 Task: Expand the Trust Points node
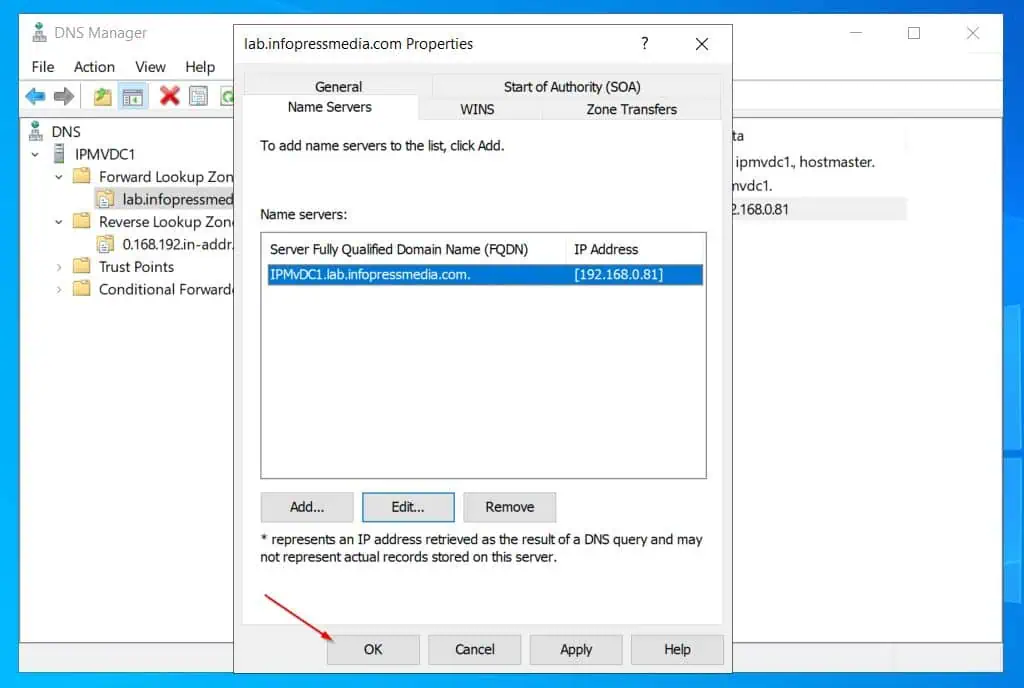pos(59,267)
